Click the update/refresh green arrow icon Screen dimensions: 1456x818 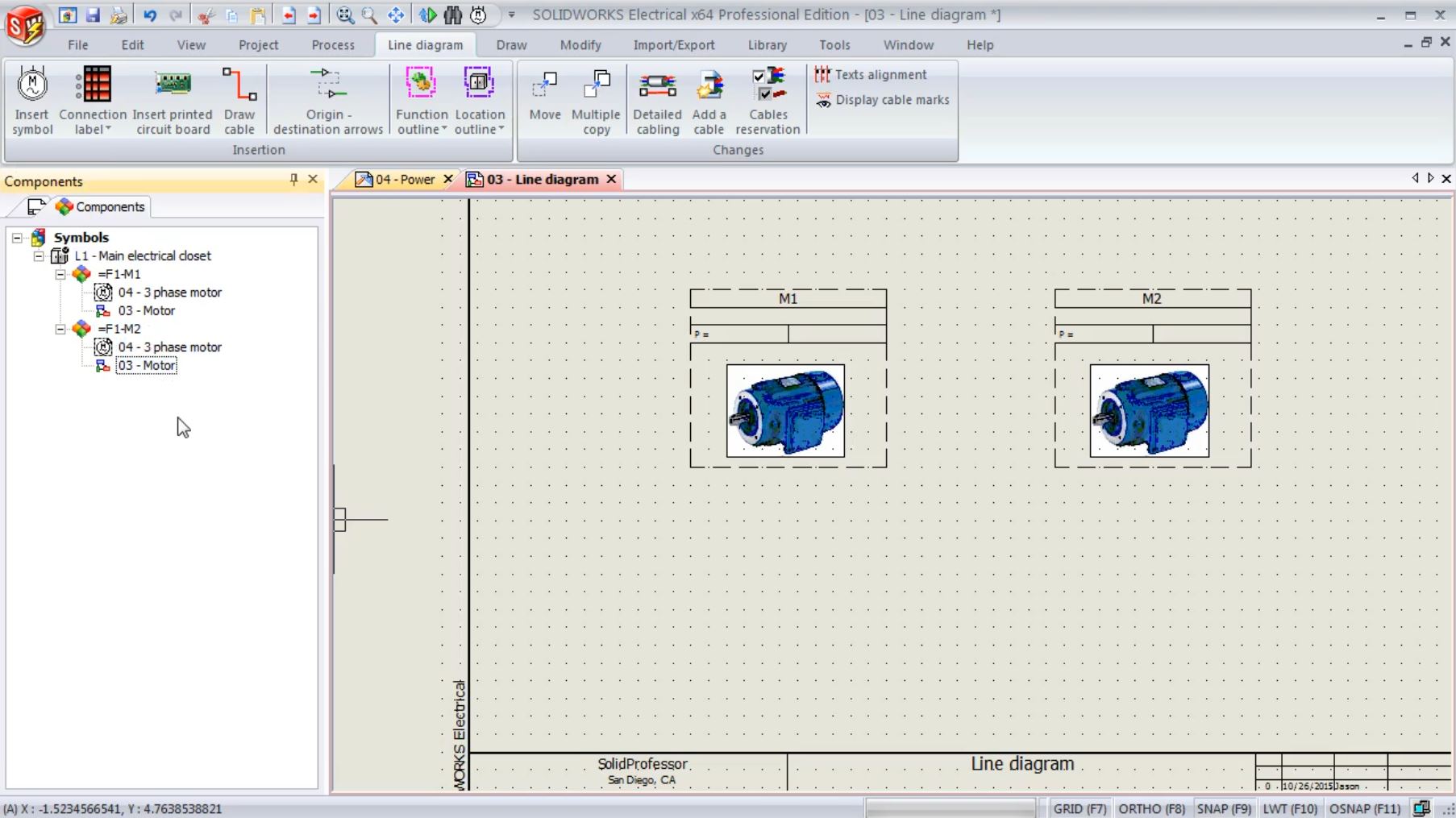click(x=428, y=15)
